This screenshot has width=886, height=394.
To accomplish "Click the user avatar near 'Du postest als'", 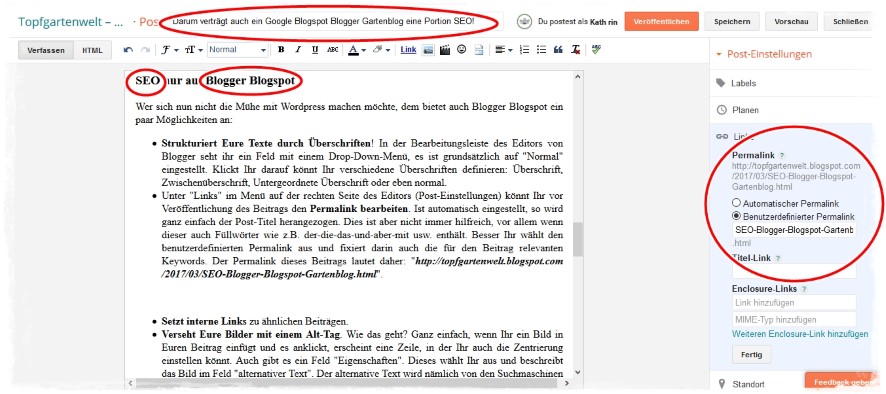I will 525,21.
